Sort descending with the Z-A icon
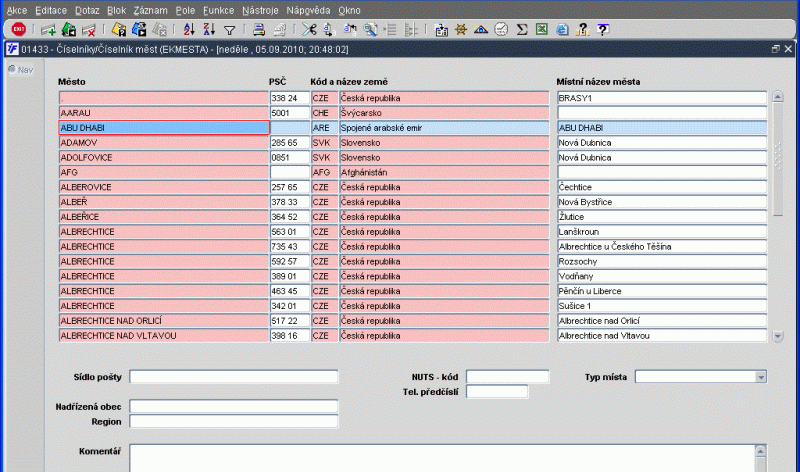This screenshot has height=472, width=800. pyautogui.click(x=209, y=30)
